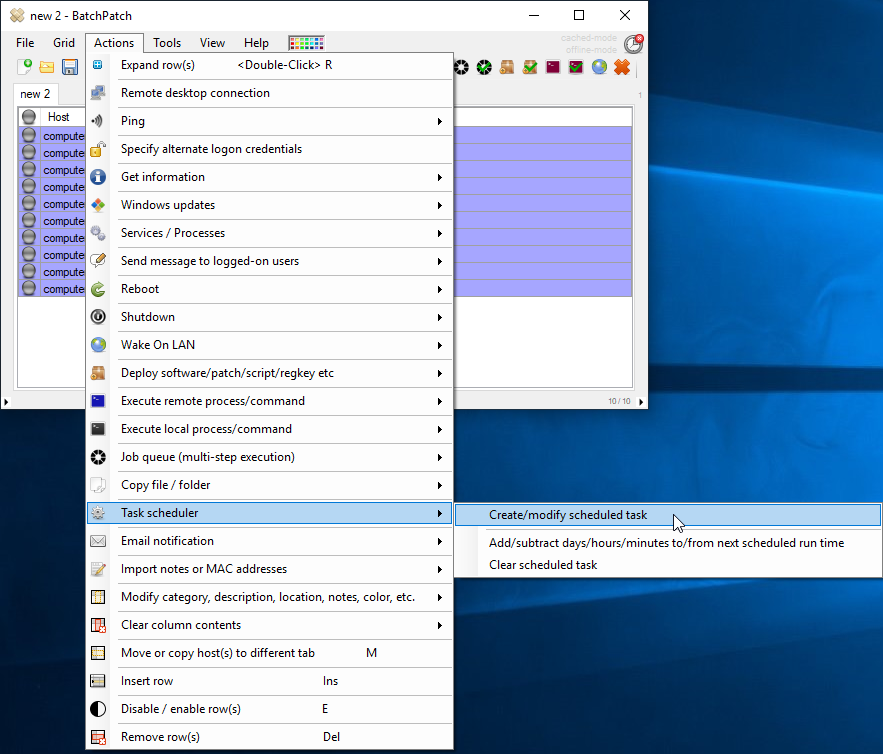Viewport: 883px width, 754px height.
Task: Click the blue info icon for Get information
Action: click(98, 177)
